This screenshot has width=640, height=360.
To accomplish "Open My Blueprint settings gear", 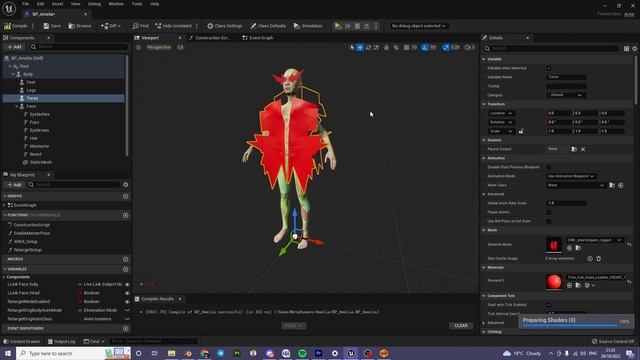I will [x=126, y=185].
